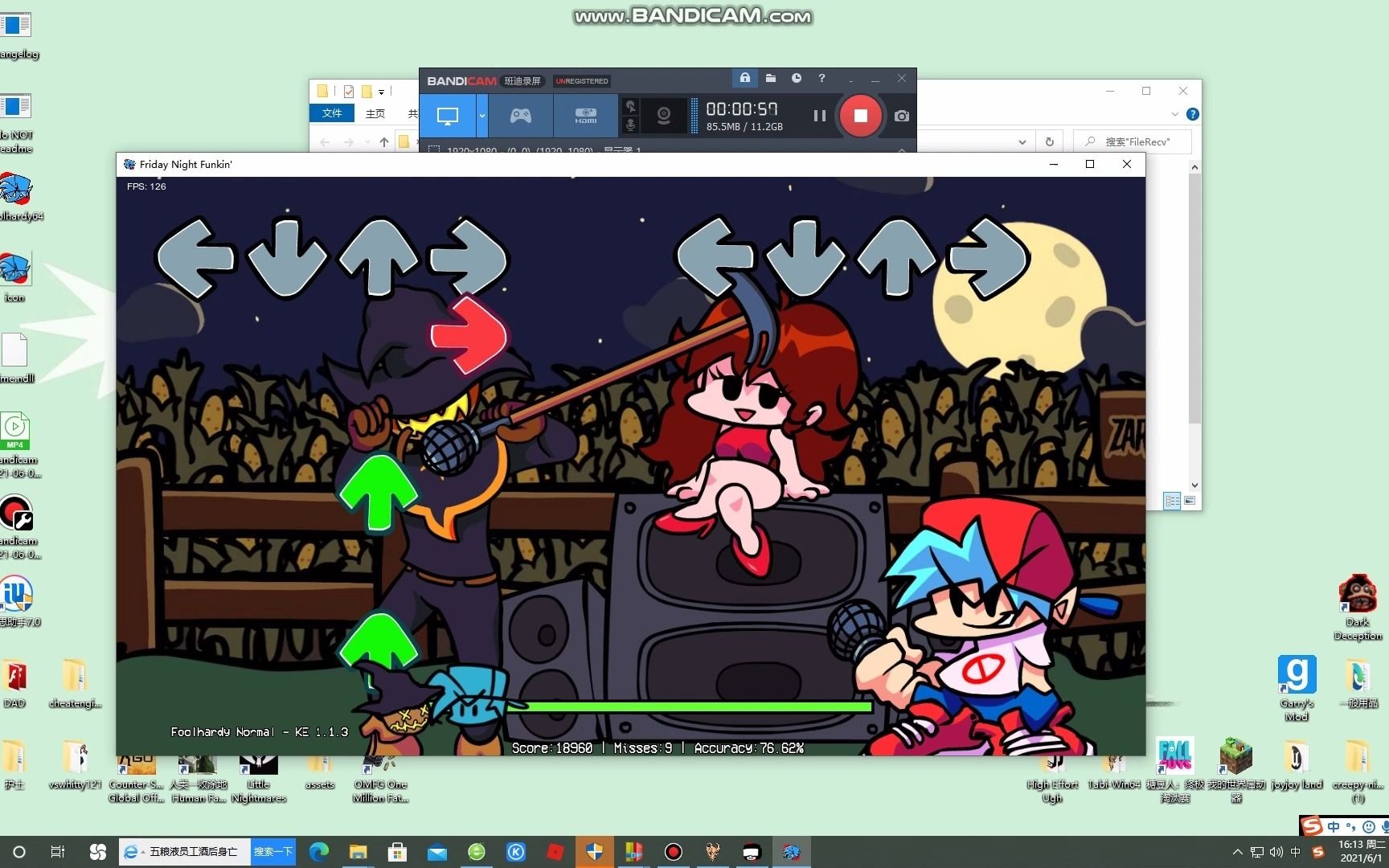Toggle microphone recording in Bandicam
The height and width of the screenshot is (868, 1389).
tap(631, 125)
